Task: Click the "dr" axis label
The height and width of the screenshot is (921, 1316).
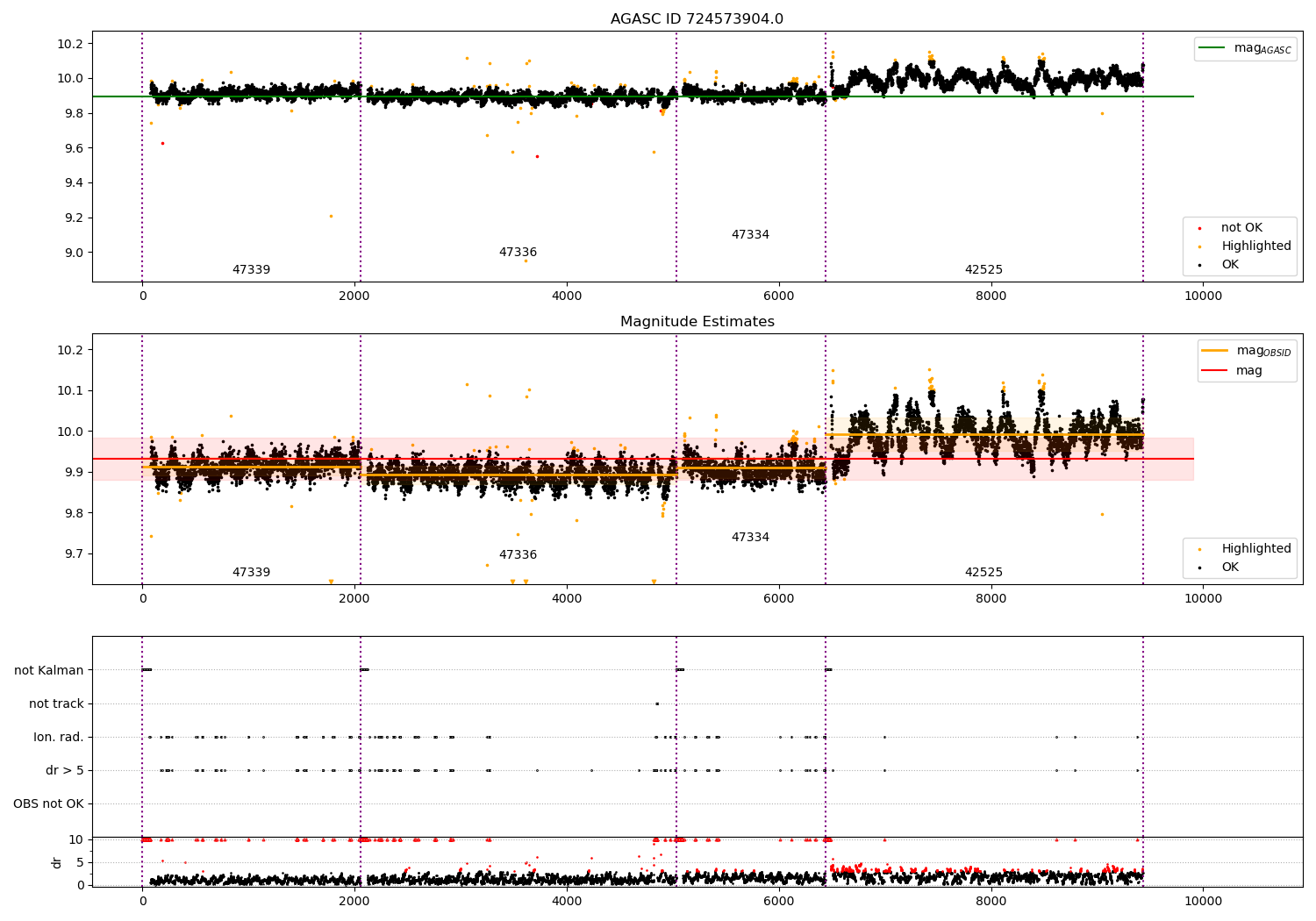Action: [57, 862]
